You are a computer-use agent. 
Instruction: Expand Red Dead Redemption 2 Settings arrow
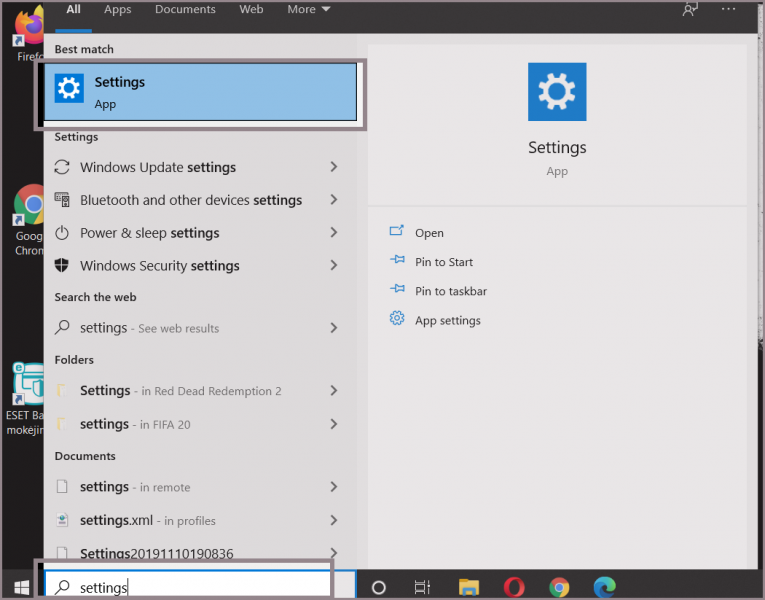tap(334, 390)
